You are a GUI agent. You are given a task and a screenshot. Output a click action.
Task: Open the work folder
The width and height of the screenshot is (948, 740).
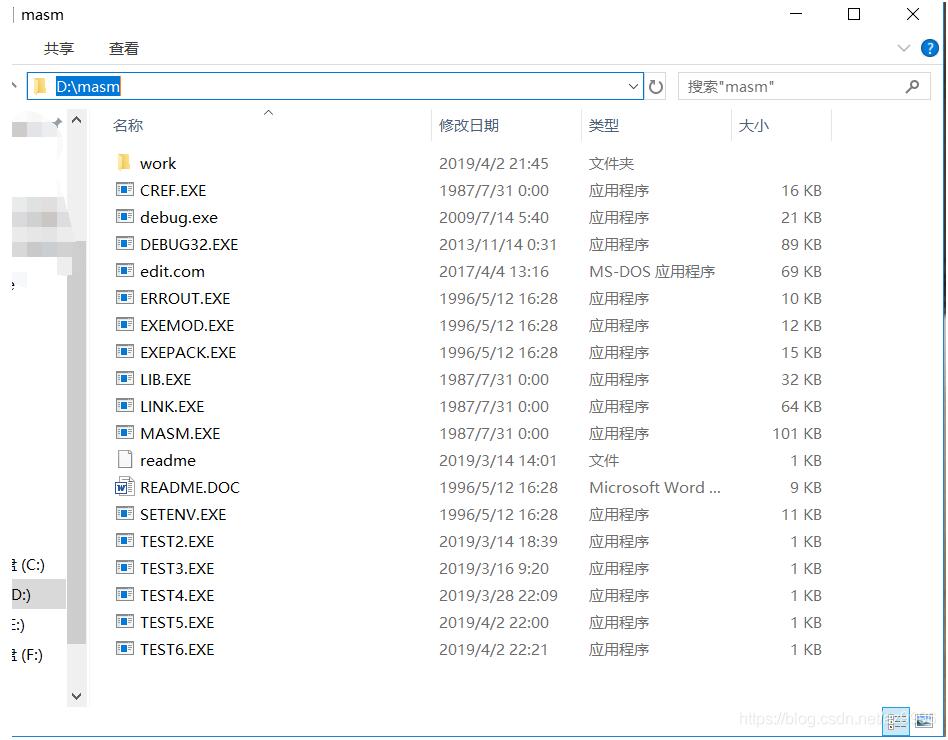(x=158, y=163)
